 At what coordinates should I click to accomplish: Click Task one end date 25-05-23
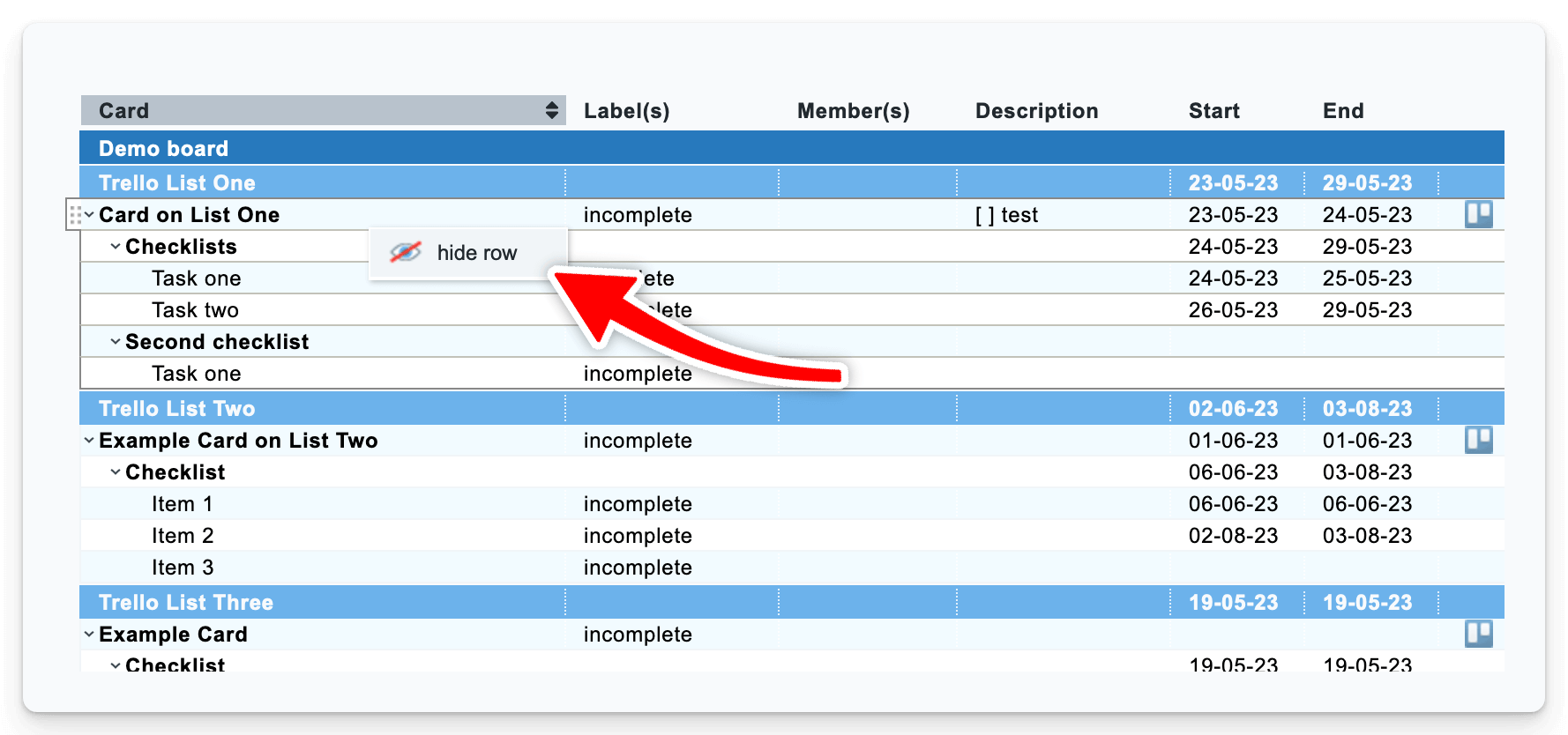tap(1367, 278)
